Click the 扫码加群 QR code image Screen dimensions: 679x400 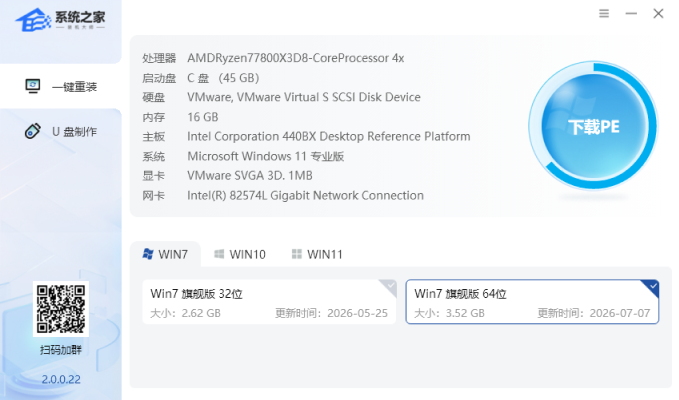[61, 309]
